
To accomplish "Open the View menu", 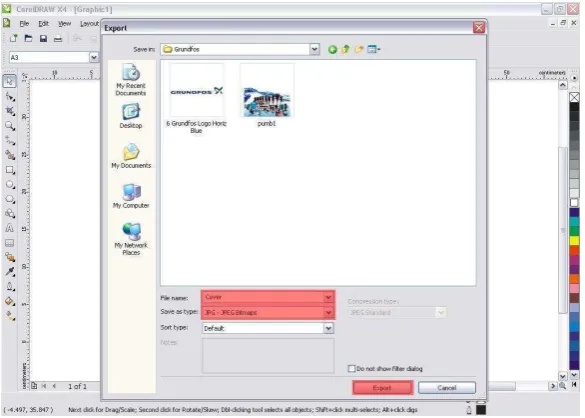I will (x=64, y=24).
